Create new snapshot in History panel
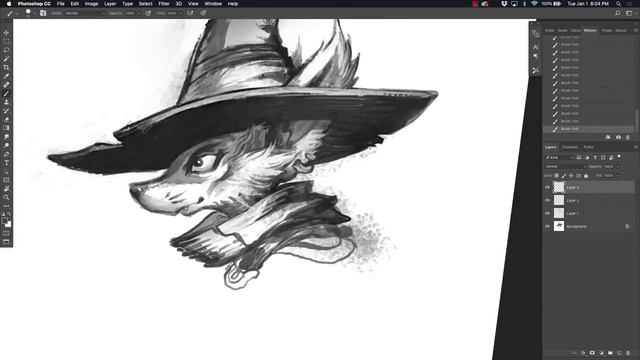 pos(618,137)
